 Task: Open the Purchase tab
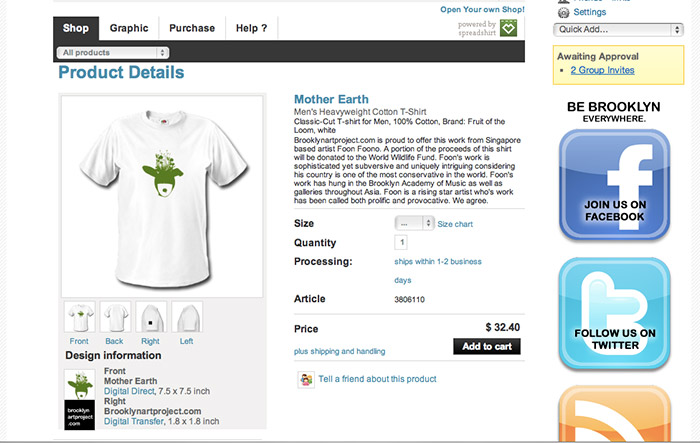click(x=191, y=28)
